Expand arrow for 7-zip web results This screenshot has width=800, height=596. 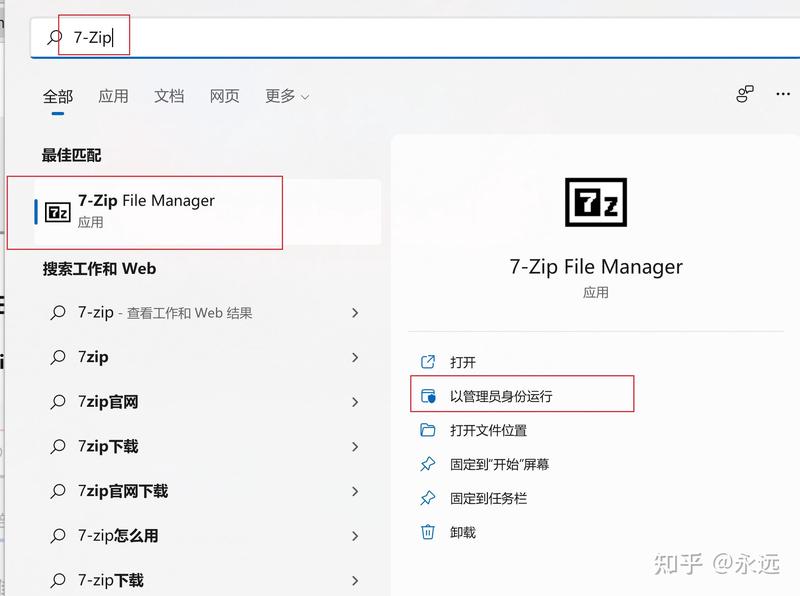pos(355,313)
